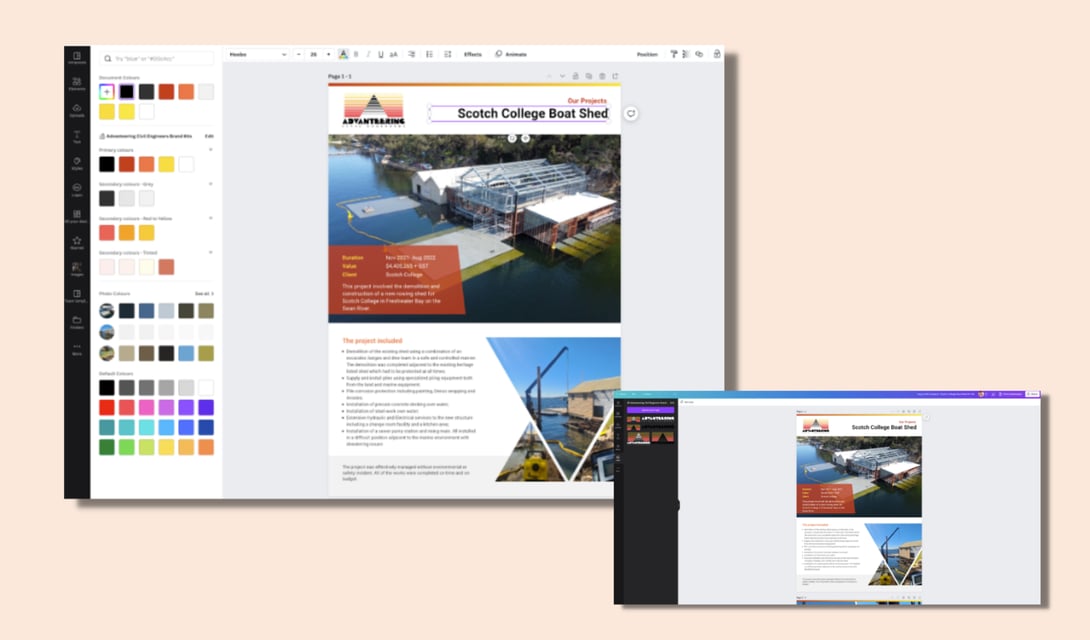
Task: Apply list formatting from the toolbar
Action: click(430, 54)
